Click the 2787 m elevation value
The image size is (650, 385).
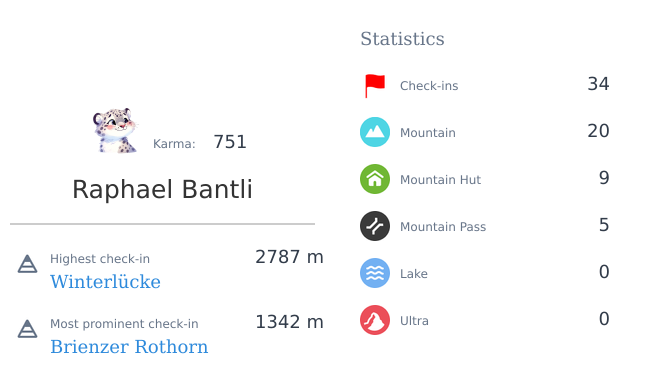(289, 257)
